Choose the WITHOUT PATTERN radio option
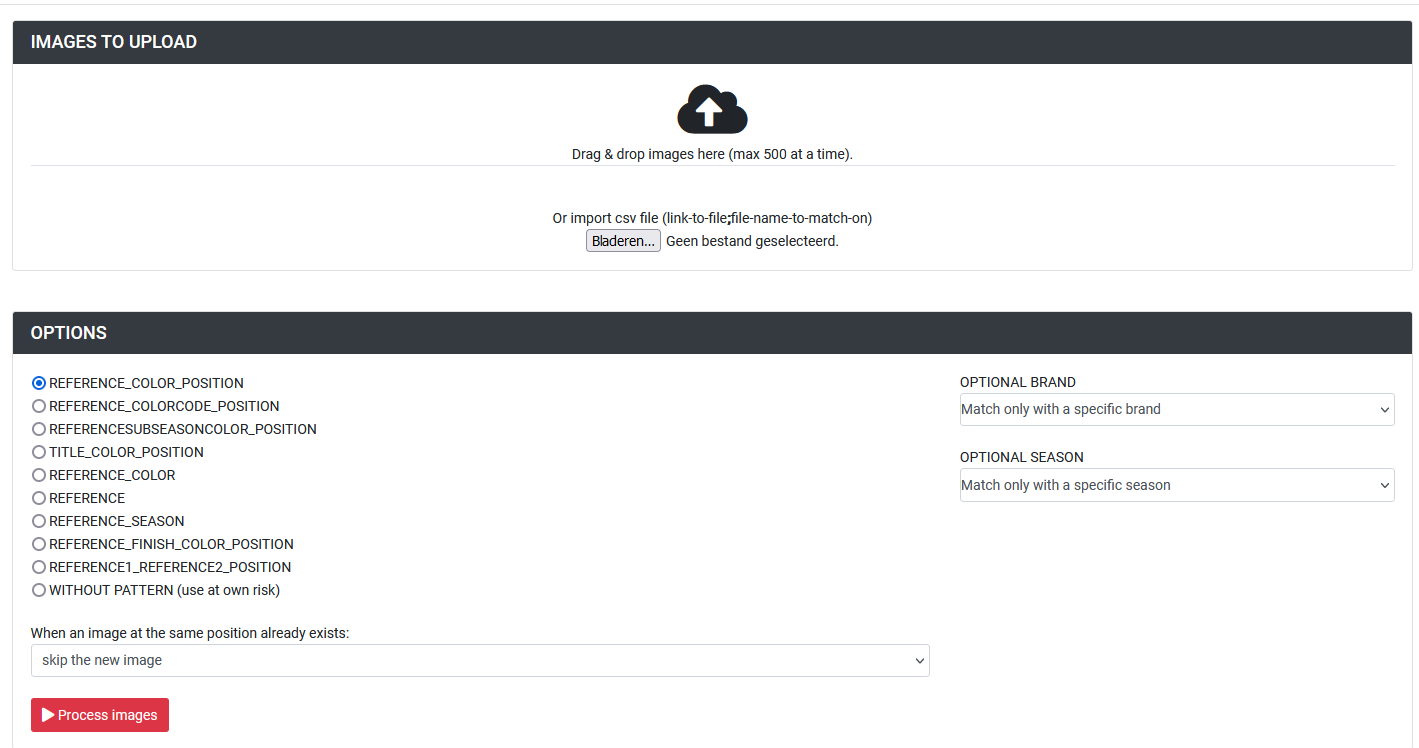The image size is (1419, 748). tap(39, 590)
